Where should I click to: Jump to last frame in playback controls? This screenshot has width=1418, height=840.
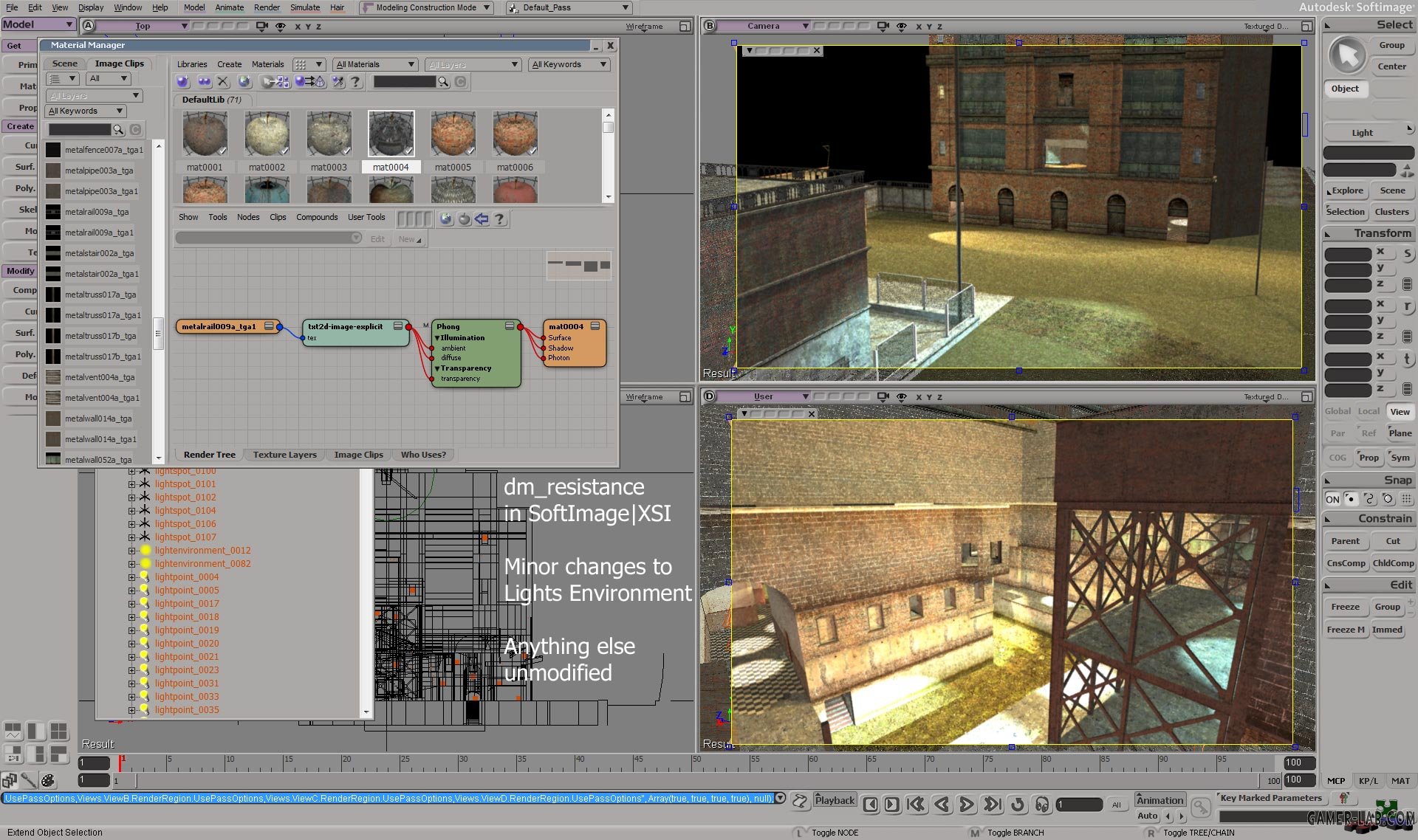coord(993,805)
